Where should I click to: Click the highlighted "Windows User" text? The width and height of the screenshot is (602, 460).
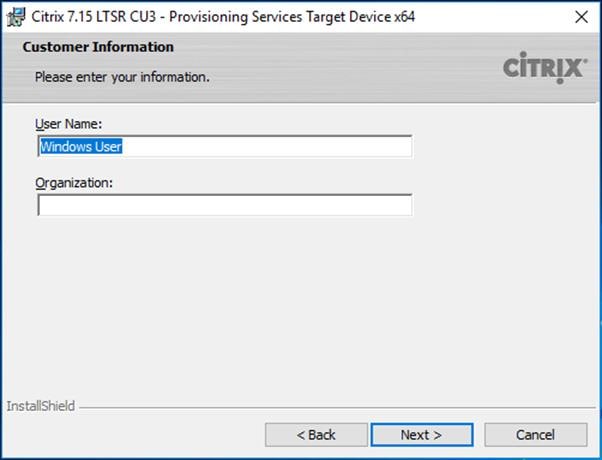tap(81, 146)
